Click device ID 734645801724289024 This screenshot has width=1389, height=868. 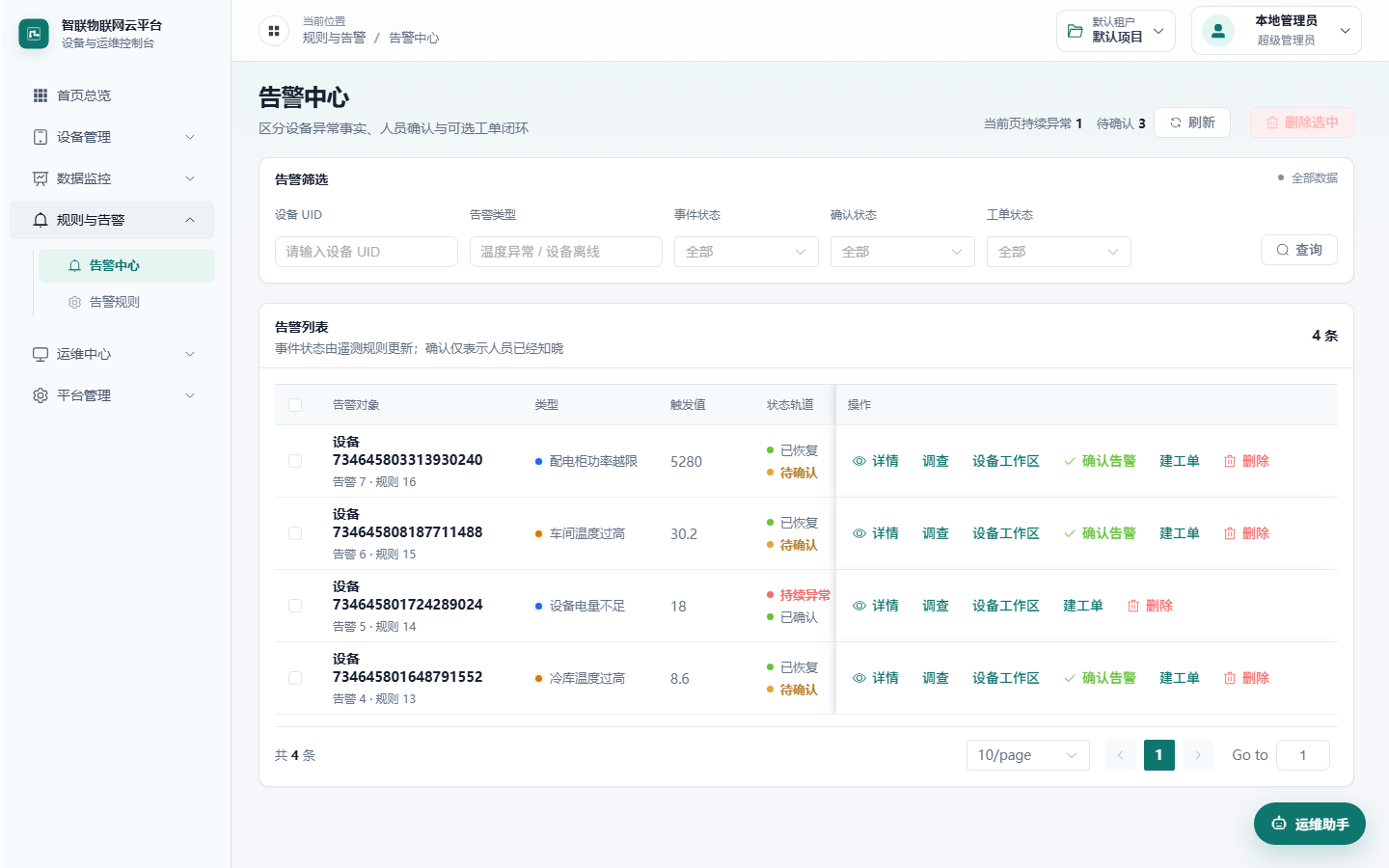point(408,605)
